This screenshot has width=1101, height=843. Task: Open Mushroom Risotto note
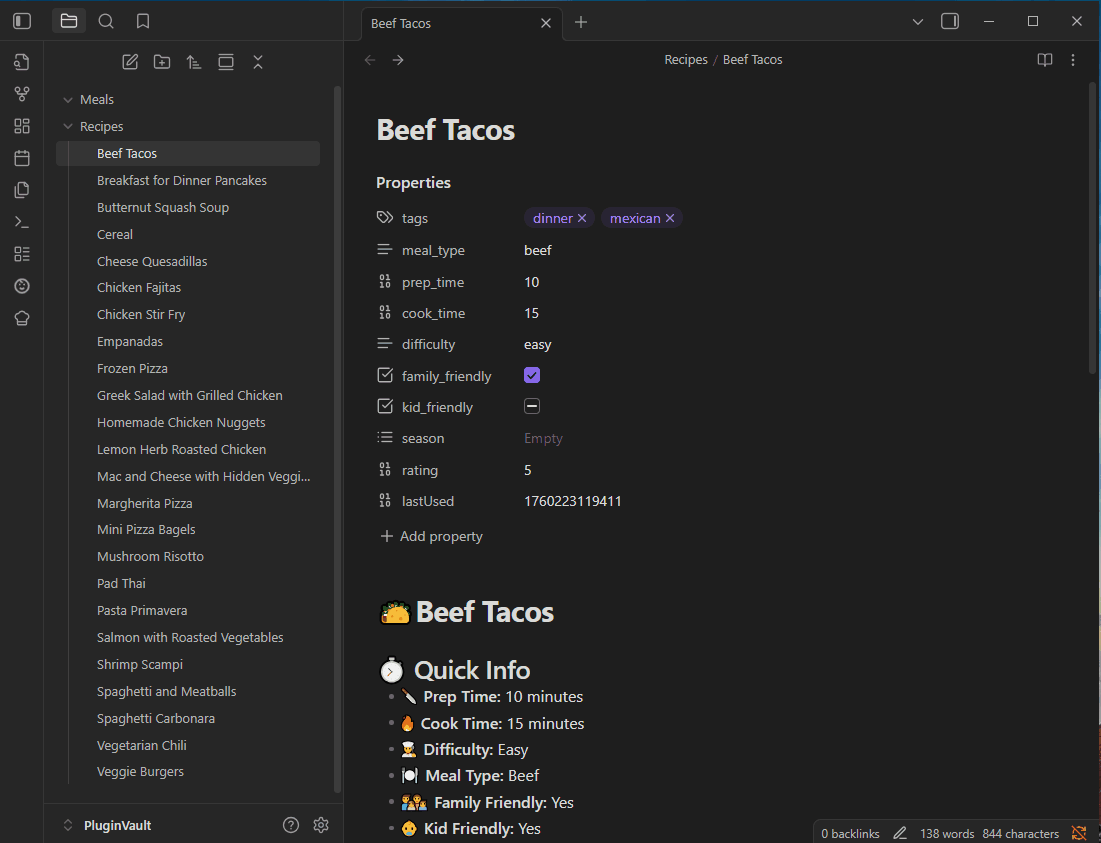(150, 557)
